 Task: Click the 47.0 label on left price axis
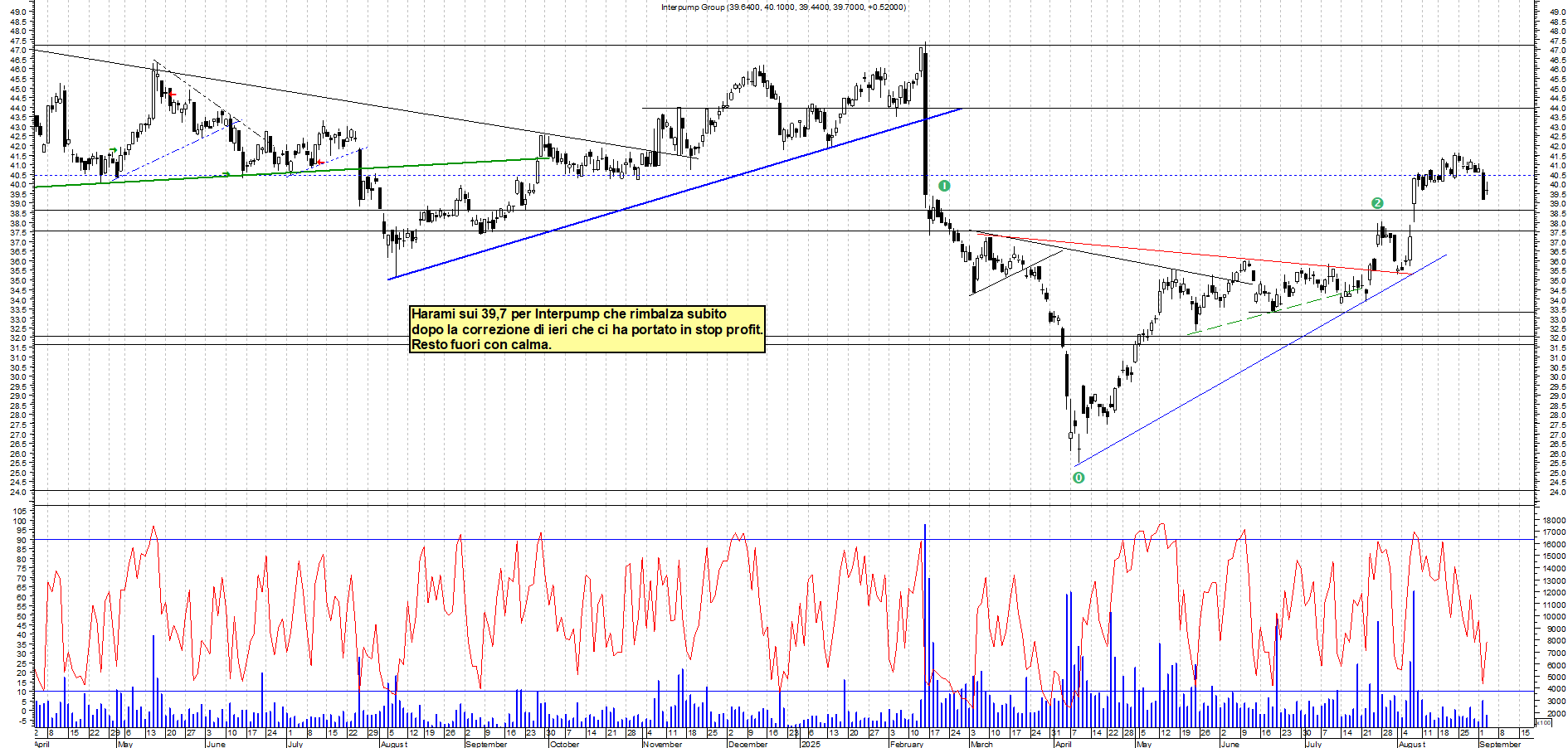18,51
